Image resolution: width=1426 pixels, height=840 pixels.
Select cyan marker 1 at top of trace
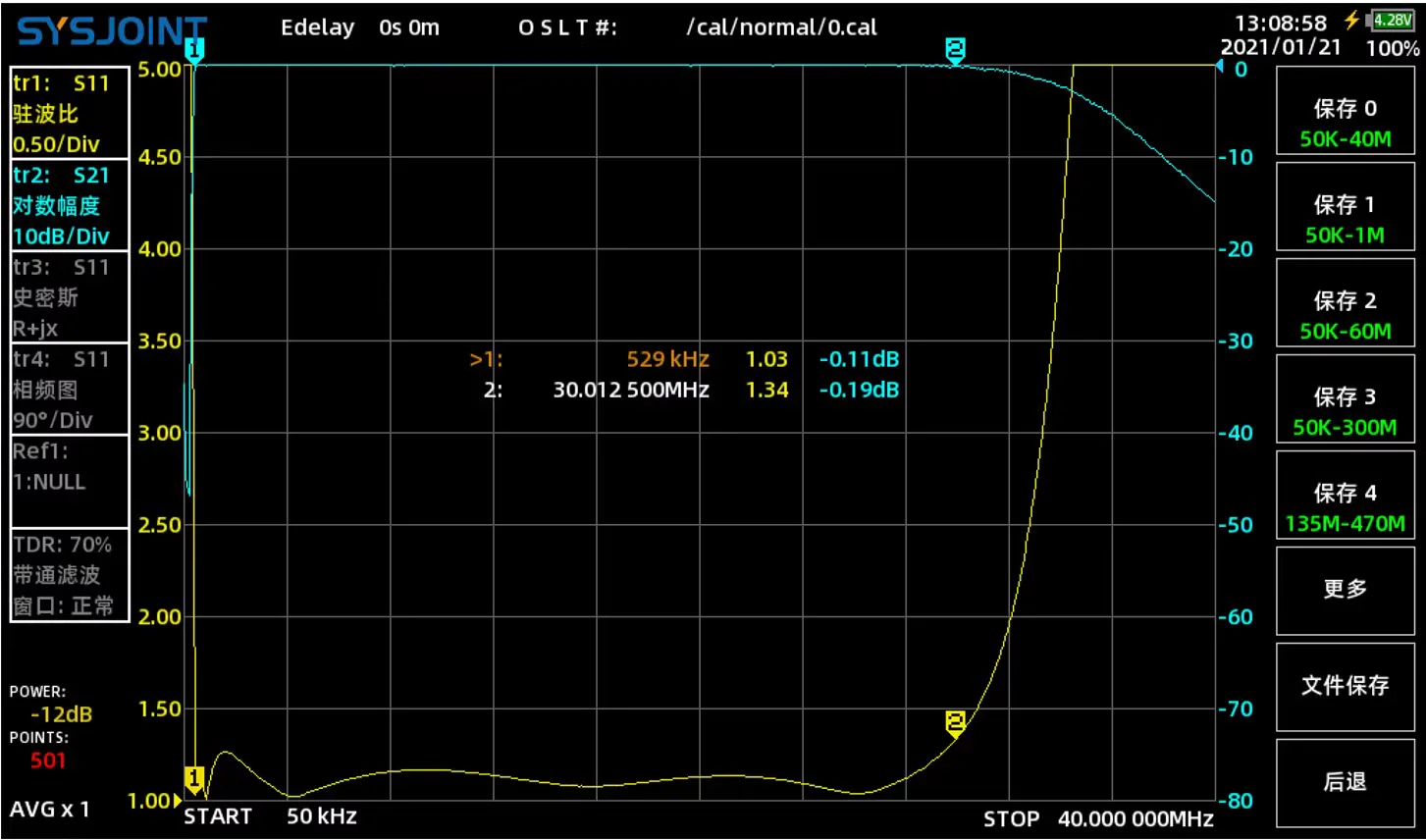(194, 51)
